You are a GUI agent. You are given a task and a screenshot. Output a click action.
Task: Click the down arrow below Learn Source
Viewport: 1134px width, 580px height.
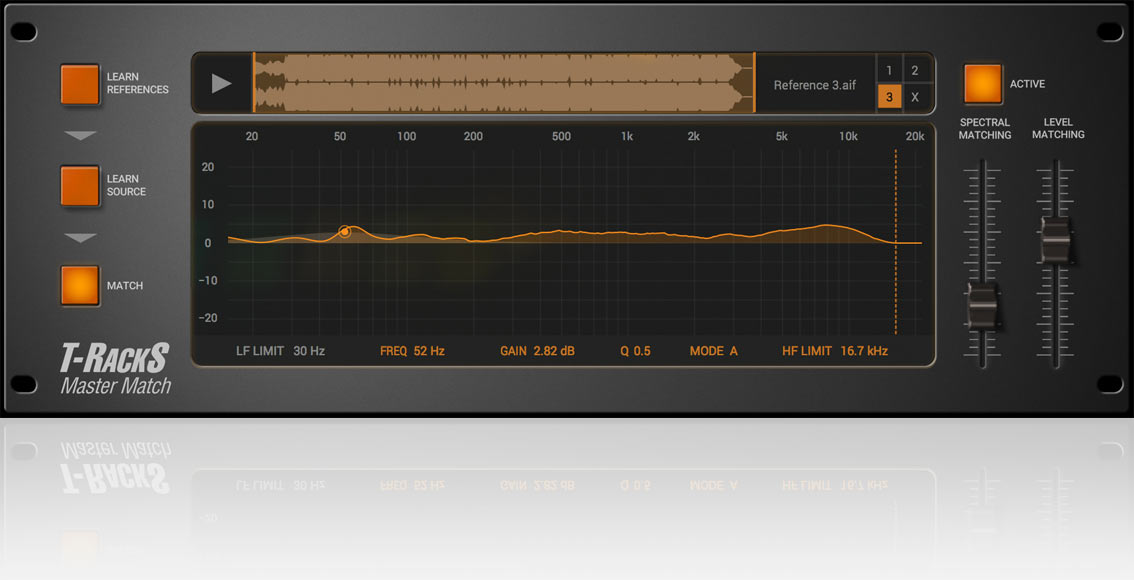point(80,238)
